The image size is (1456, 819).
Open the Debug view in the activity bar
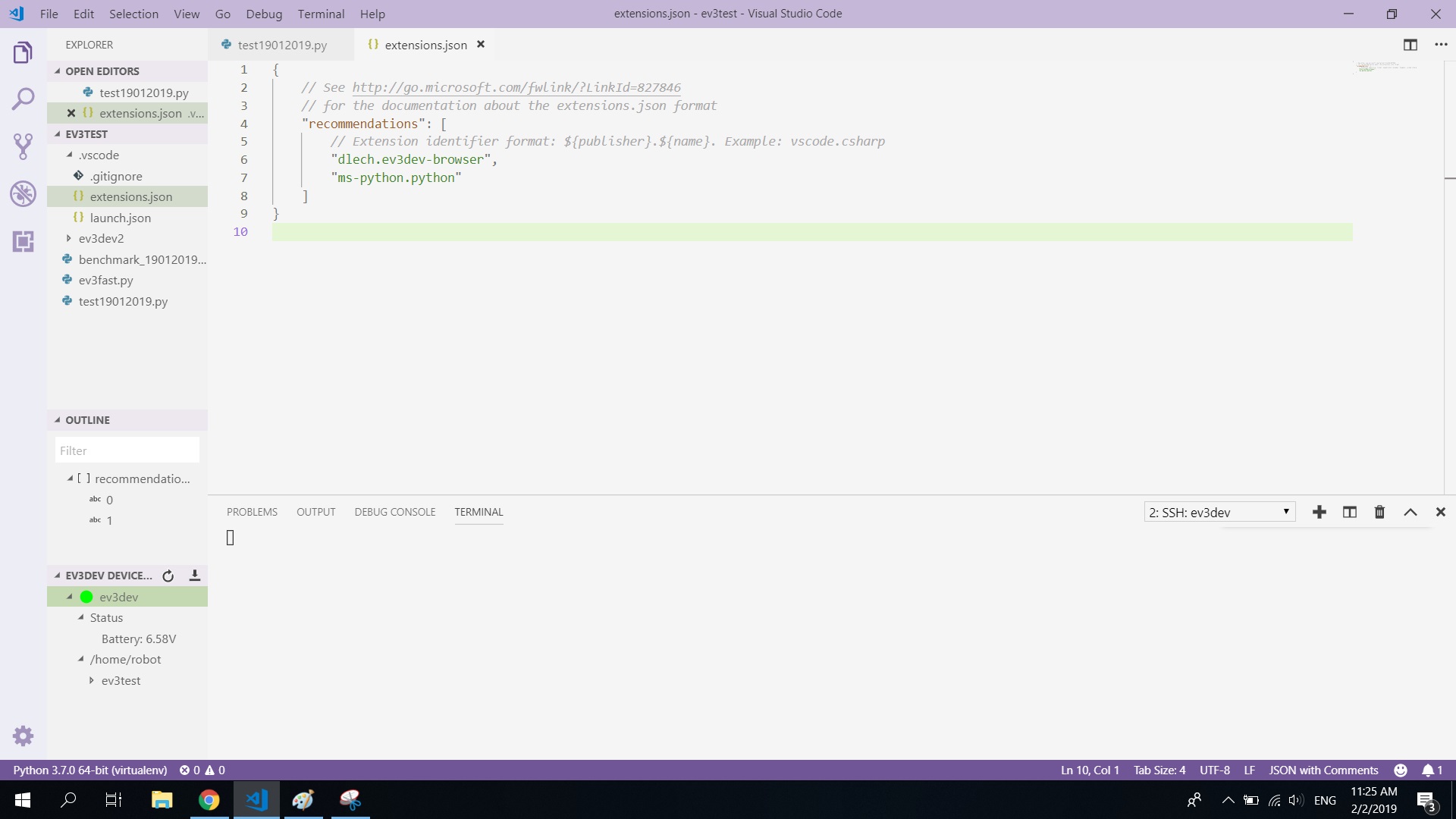(x=24, y=194)
